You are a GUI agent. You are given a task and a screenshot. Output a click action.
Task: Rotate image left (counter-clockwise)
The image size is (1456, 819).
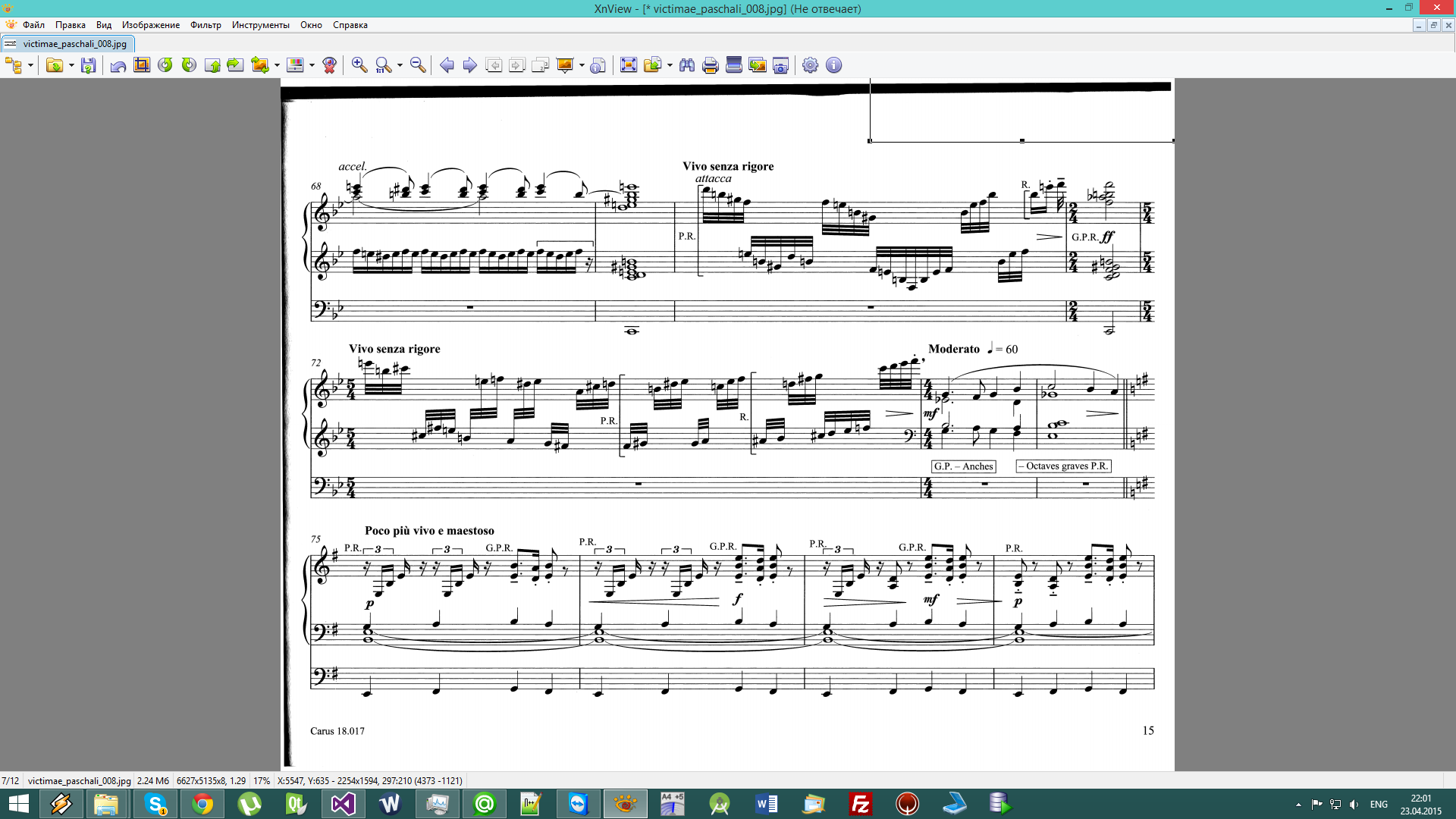tap(165, 65)
